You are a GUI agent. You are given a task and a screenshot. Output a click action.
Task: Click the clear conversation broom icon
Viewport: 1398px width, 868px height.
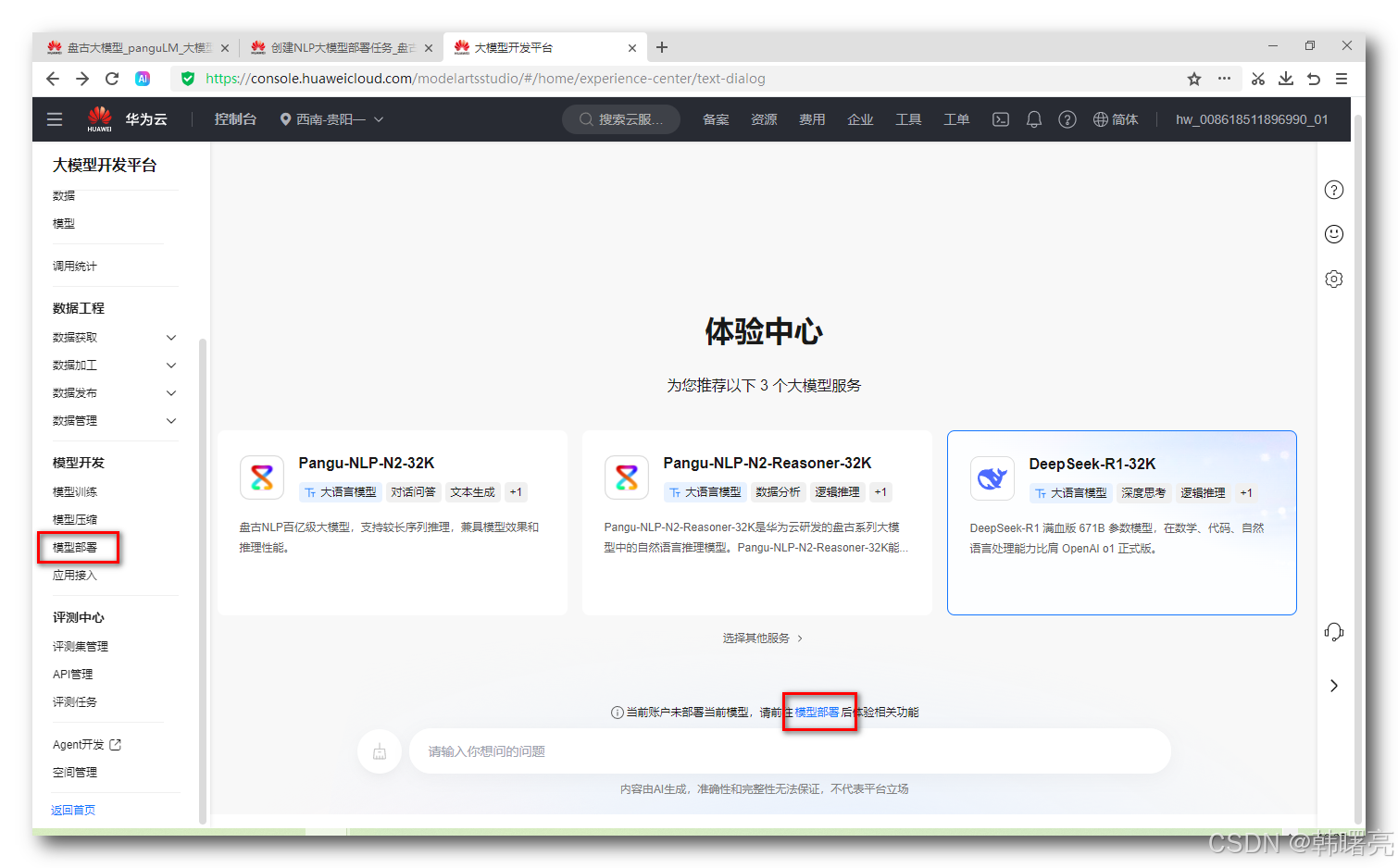click(380, 751)
